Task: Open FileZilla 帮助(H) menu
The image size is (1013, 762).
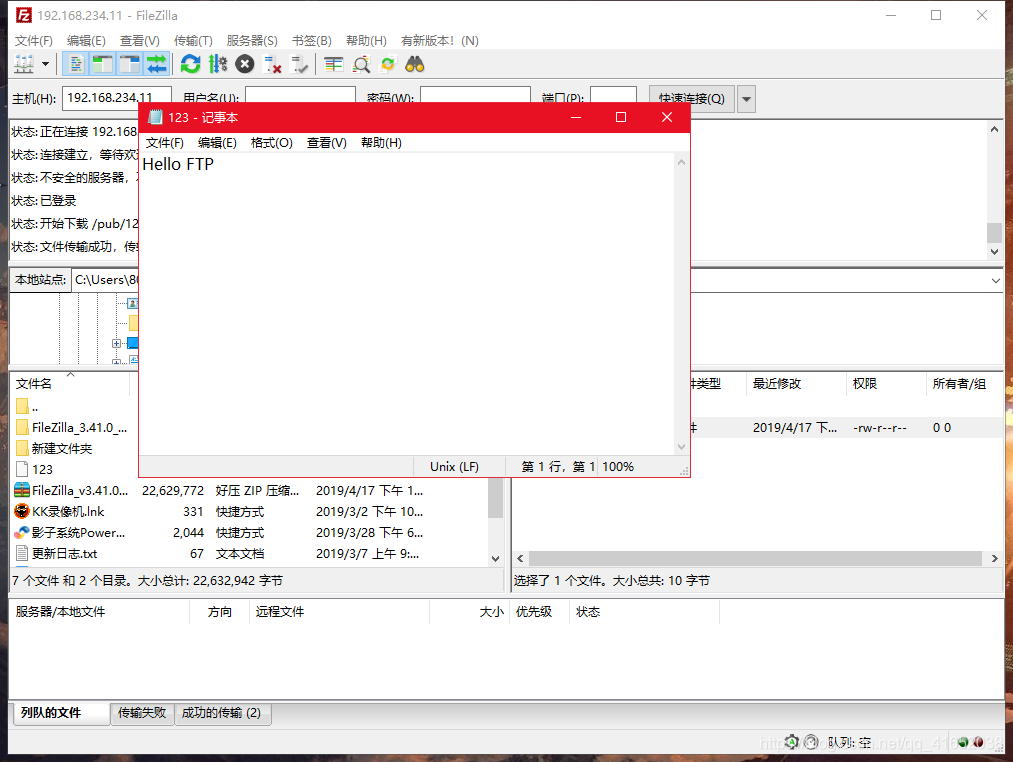Action: click(366, 41)
